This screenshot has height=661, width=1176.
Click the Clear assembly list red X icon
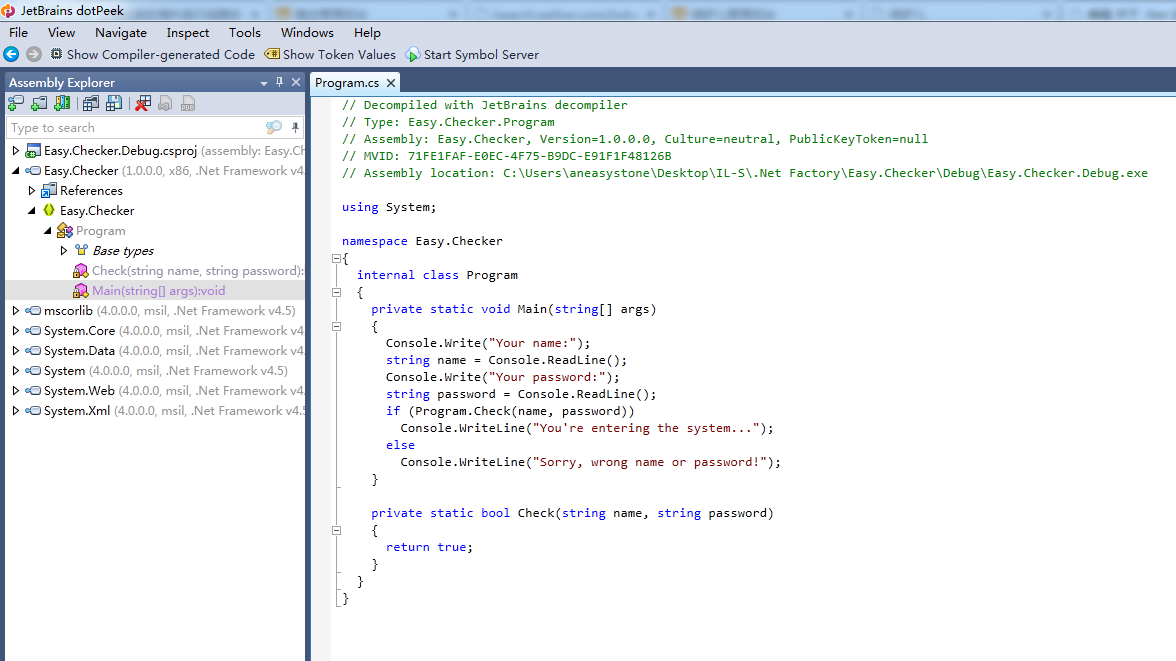pos(142,104)
